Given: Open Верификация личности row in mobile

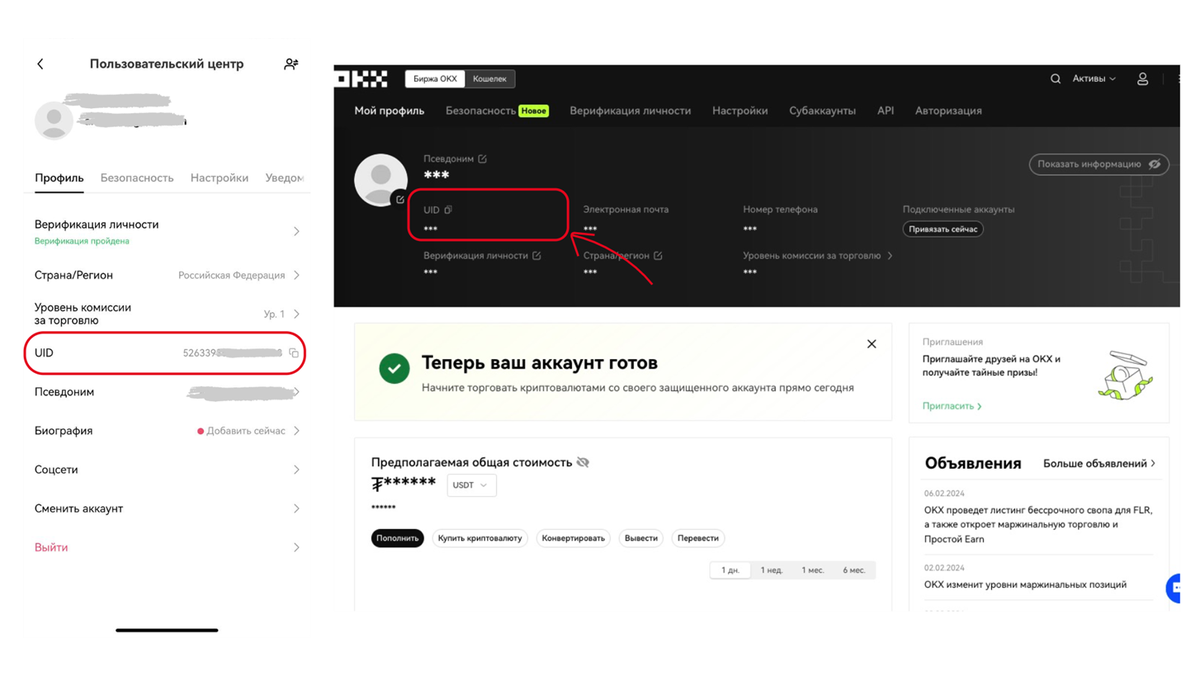Looking at the screenshot, I should click(167, 231).
